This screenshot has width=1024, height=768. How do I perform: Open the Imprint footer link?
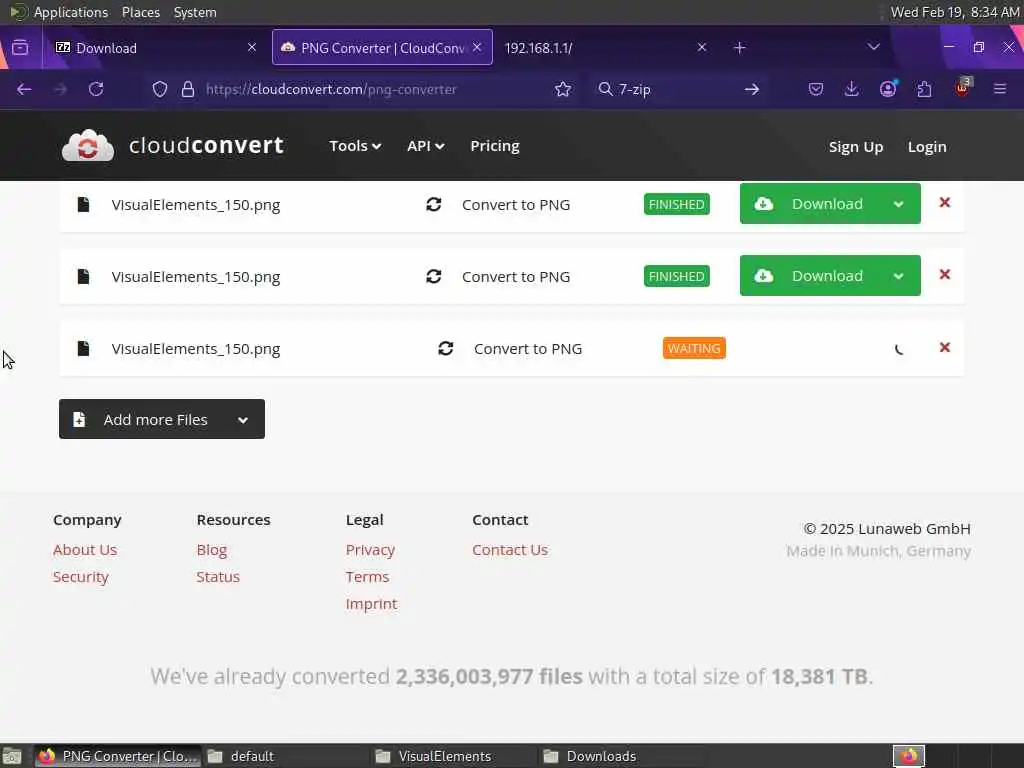coord(371,604)
